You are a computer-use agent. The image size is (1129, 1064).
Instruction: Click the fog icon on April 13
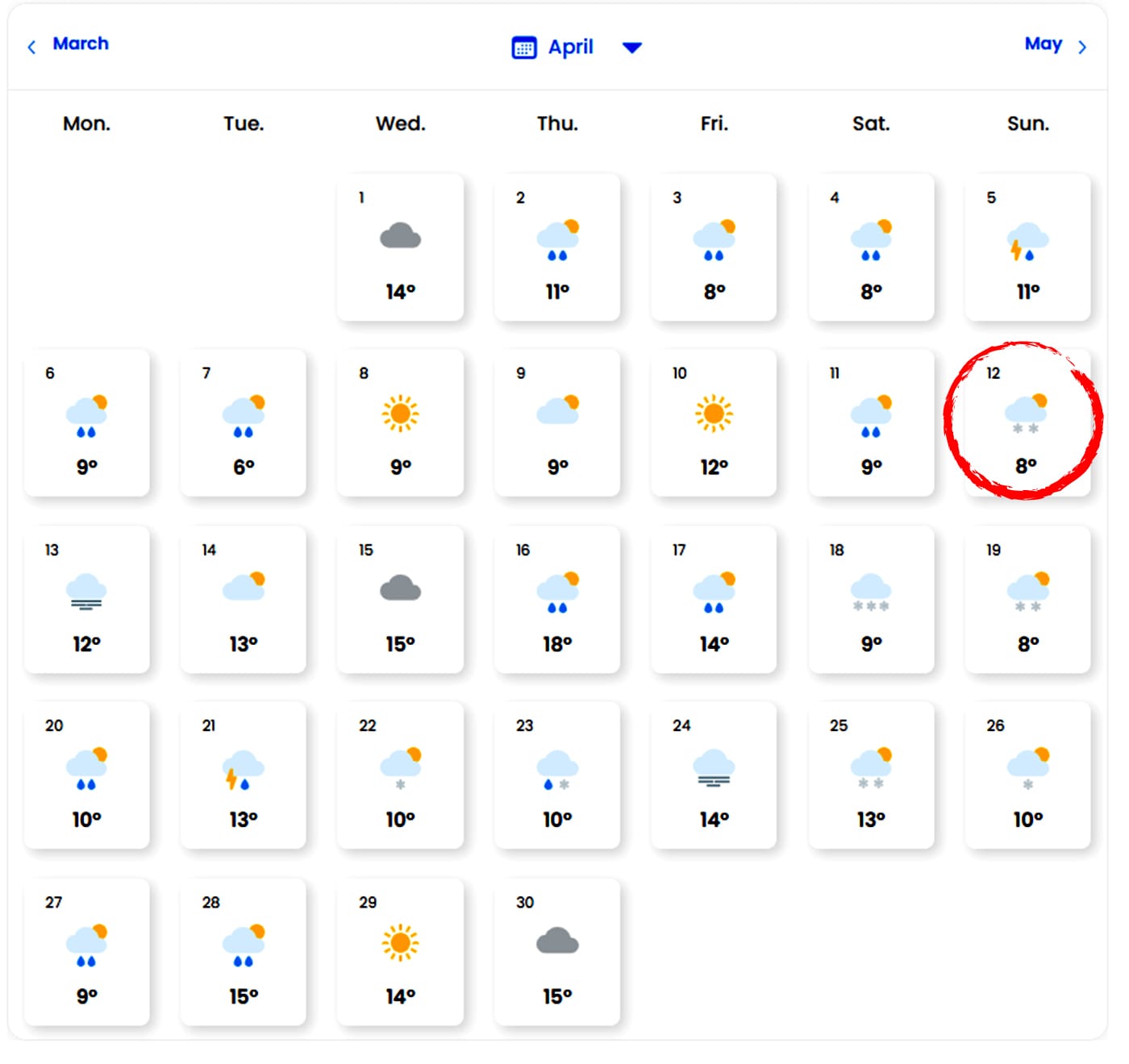tap(86, 592)
